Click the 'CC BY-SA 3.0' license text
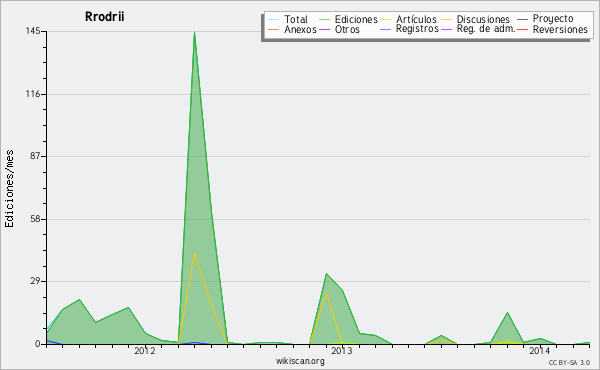 click(x=569, y=362)
